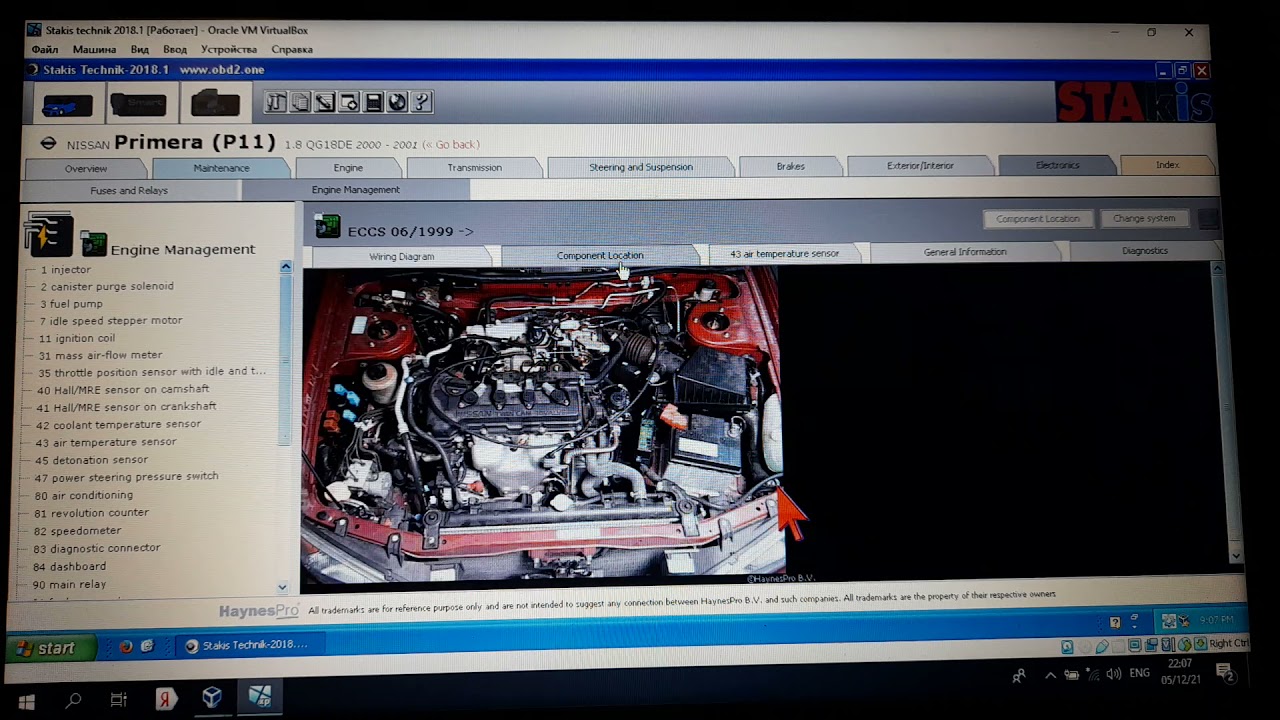Open Task View on Windows taskbar
Viewport: 1280px width, 720px height.
pos(118,700)
